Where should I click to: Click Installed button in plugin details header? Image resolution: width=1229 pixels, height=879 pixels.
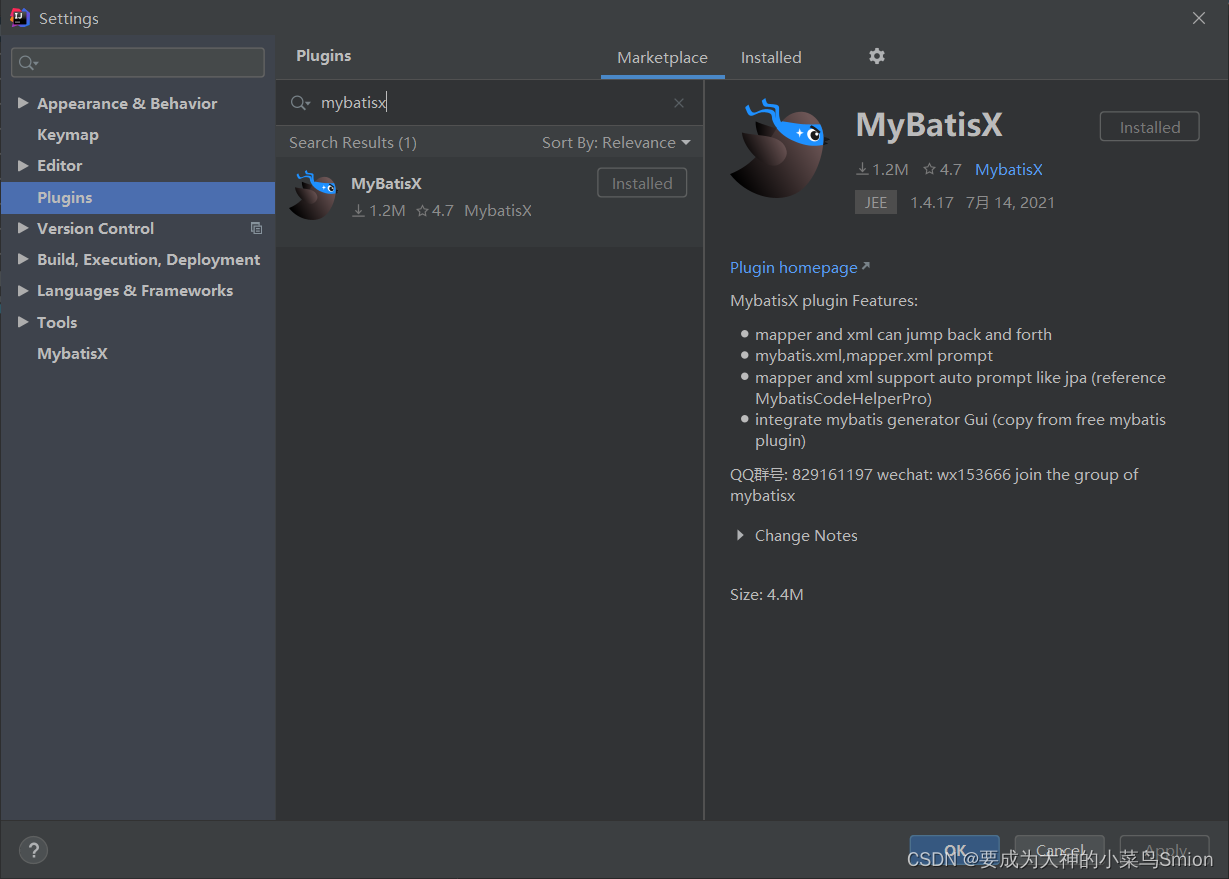1149,127
